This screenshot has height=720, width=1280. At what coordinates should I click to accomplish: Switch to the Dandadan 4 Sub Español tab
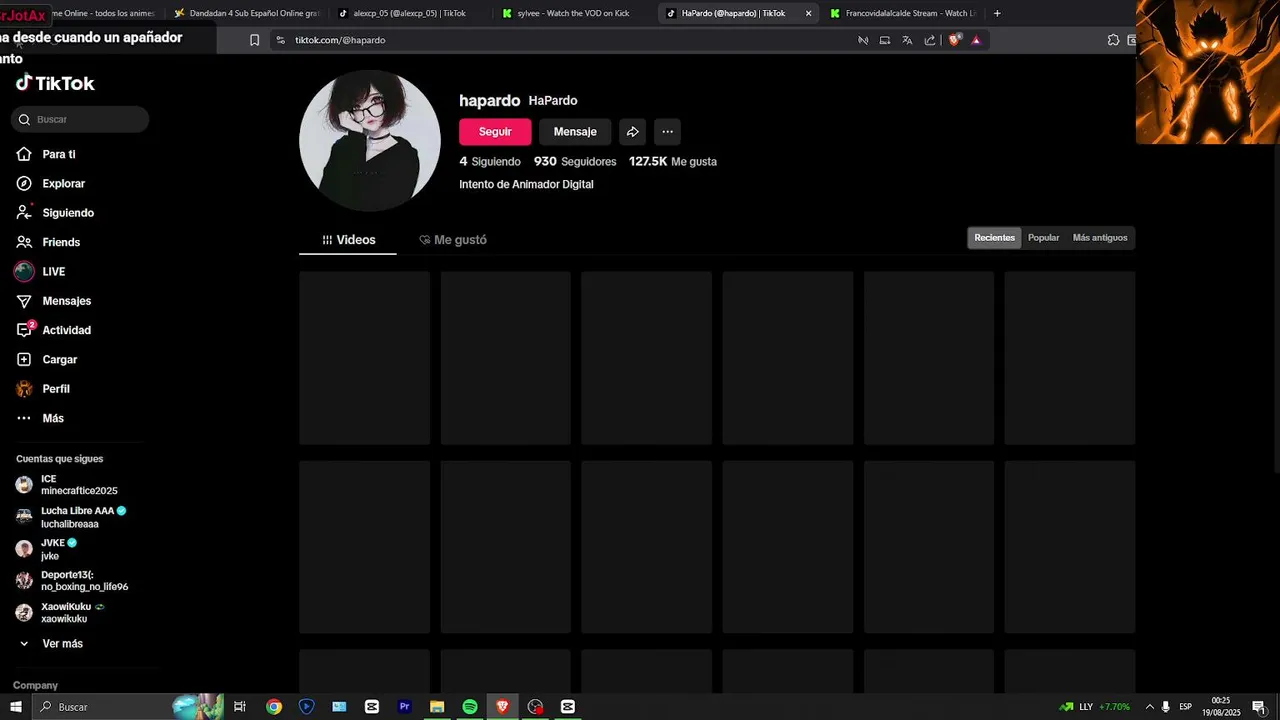click(x=246, y=13)
